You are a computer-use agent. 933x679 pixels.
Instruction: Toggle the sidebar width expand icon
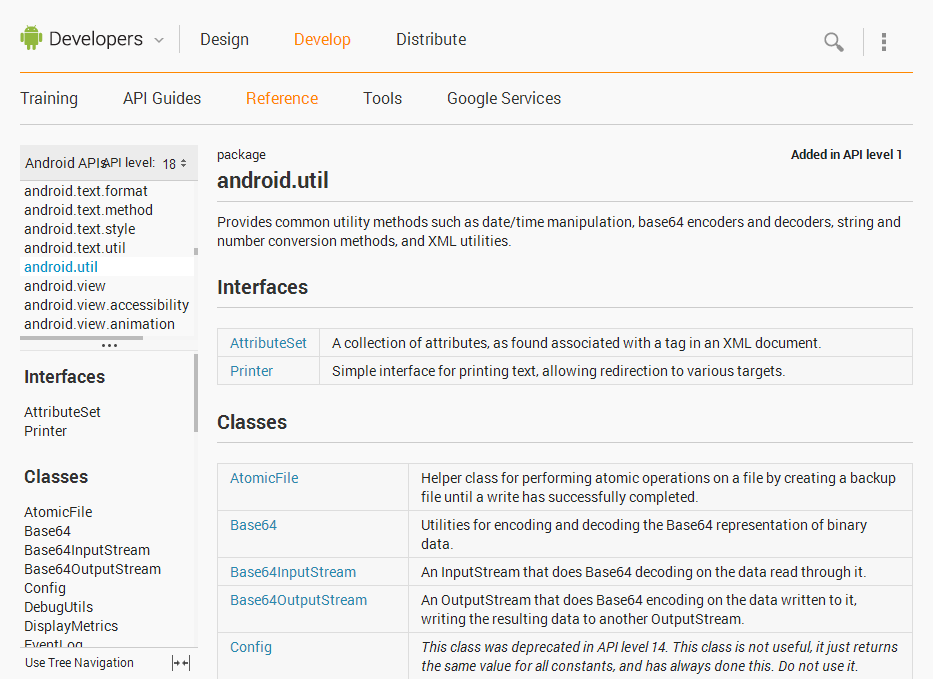[181, 662]
